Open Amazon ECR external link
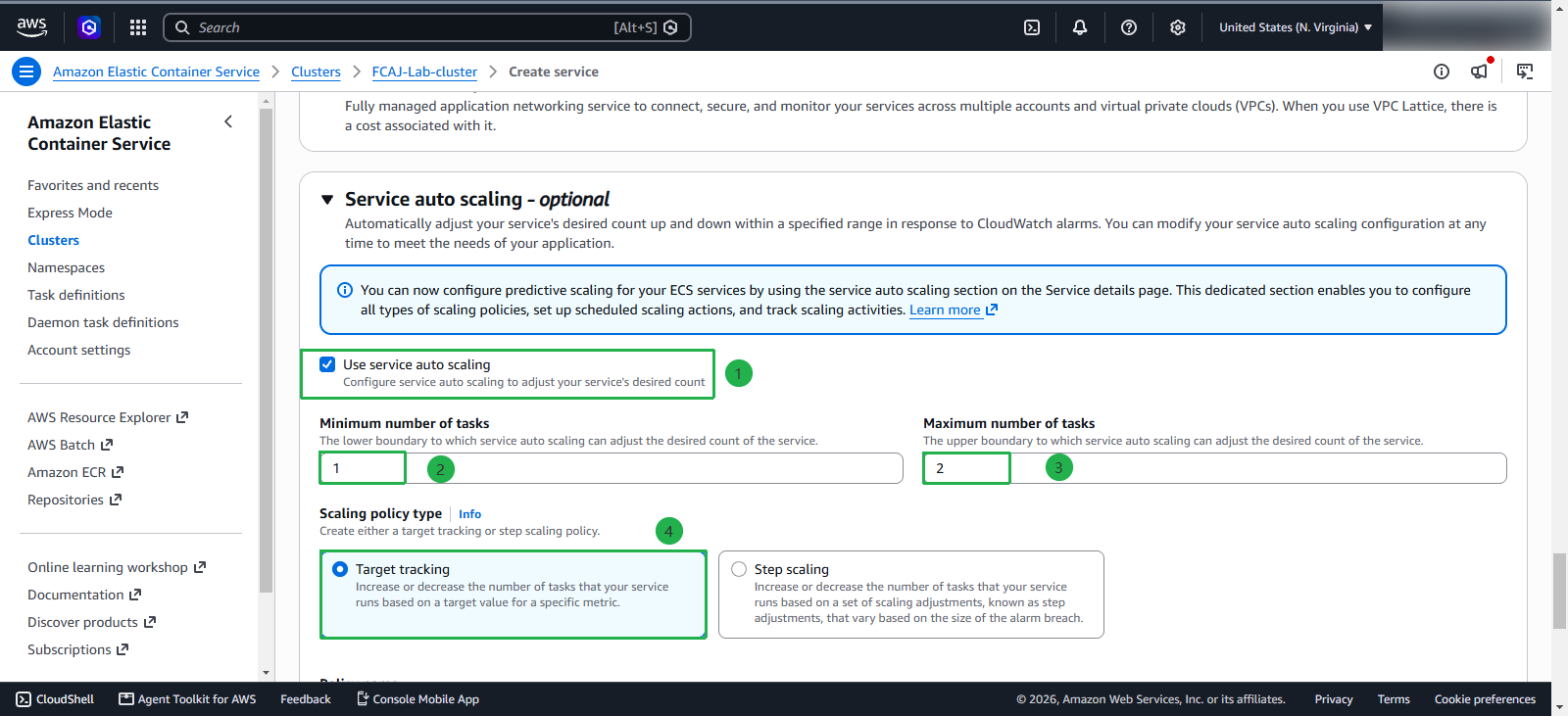This screenshot has width=1568, height=716. click(75, 472)
